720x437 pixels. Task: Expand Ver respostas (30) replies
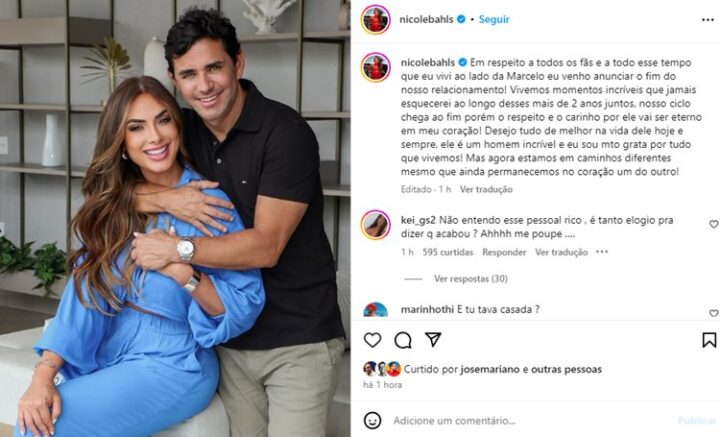click(471, 279)
